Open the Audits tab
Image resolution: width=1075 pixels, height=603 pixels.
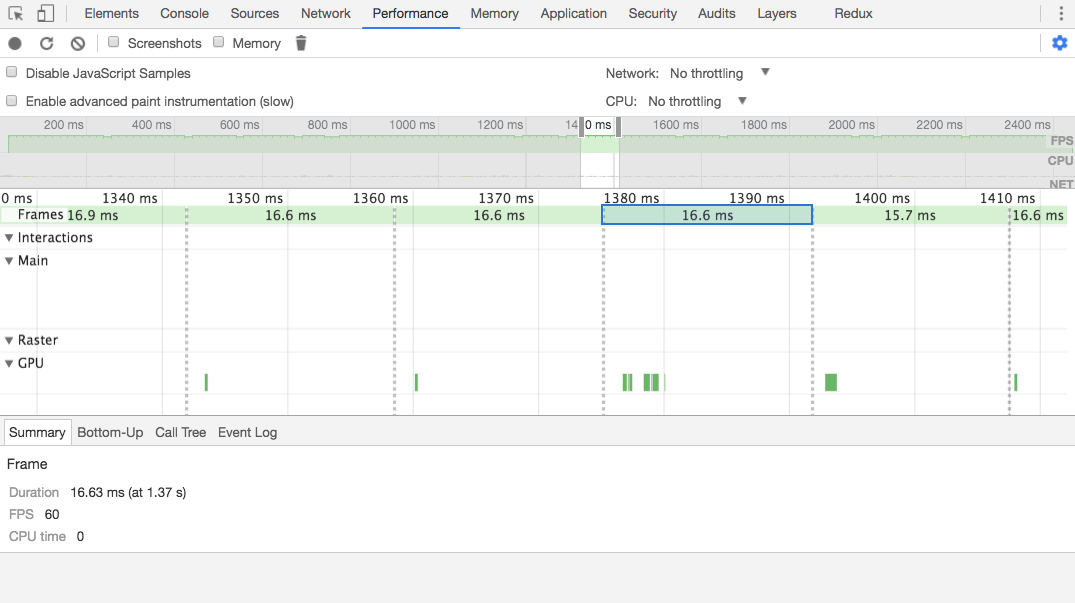click(716, 13)
